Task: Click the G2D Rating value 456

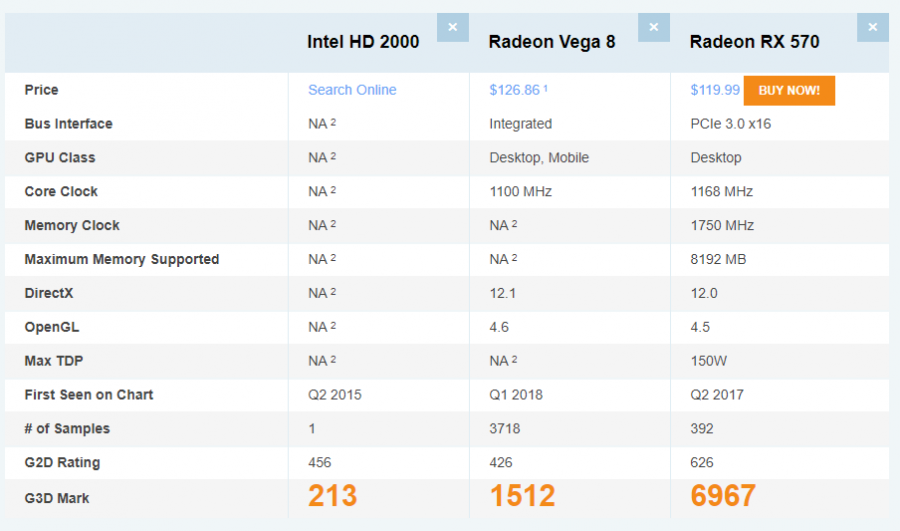Action: [320, 463]
